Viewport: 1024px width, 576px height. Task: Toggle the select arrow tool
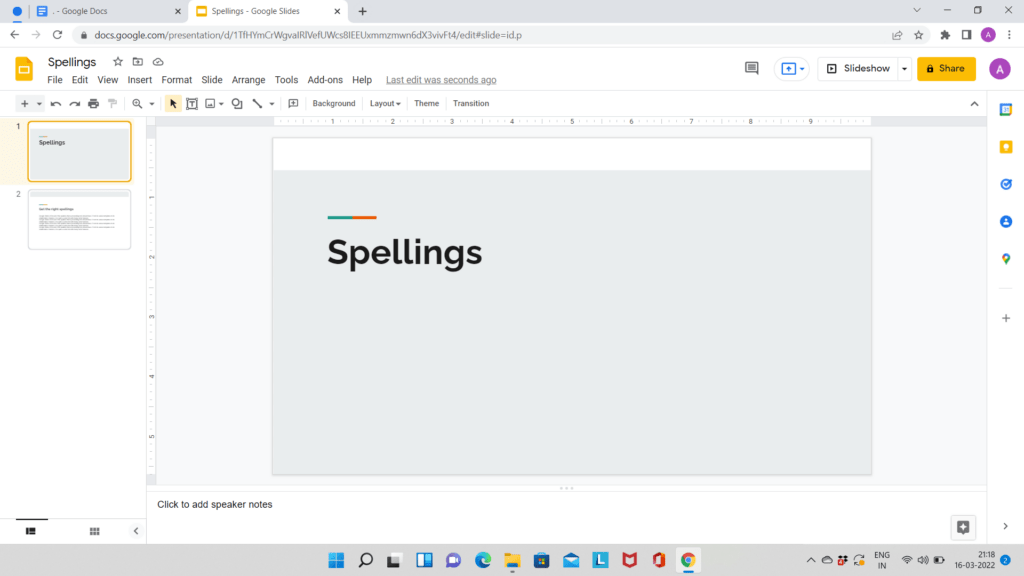(x=173, y=103)
